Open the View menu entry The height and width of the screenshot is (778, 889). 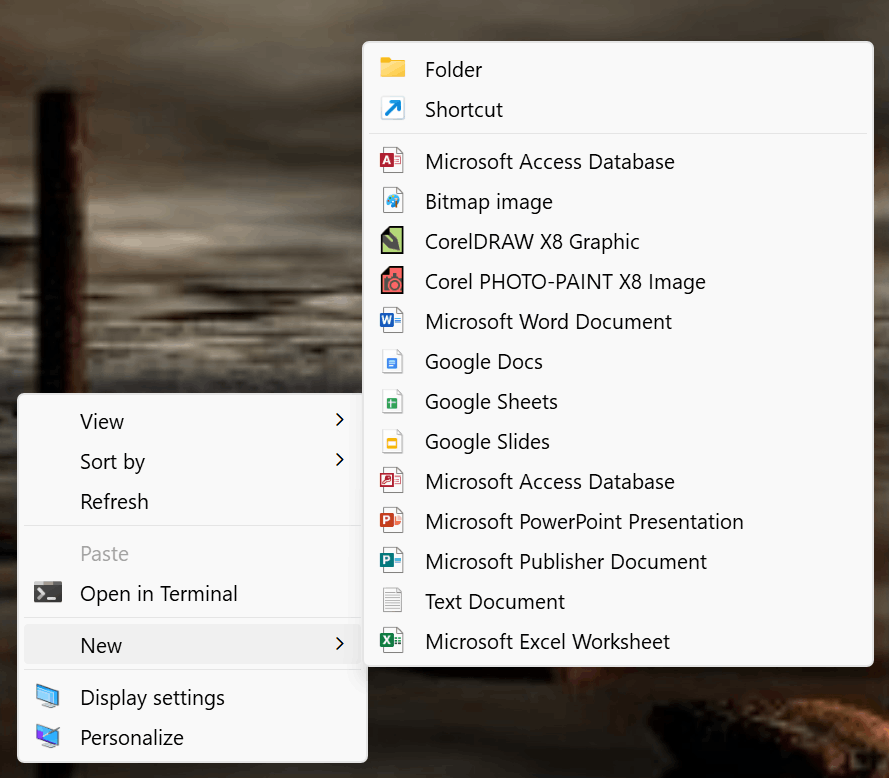tap(193, 421)
